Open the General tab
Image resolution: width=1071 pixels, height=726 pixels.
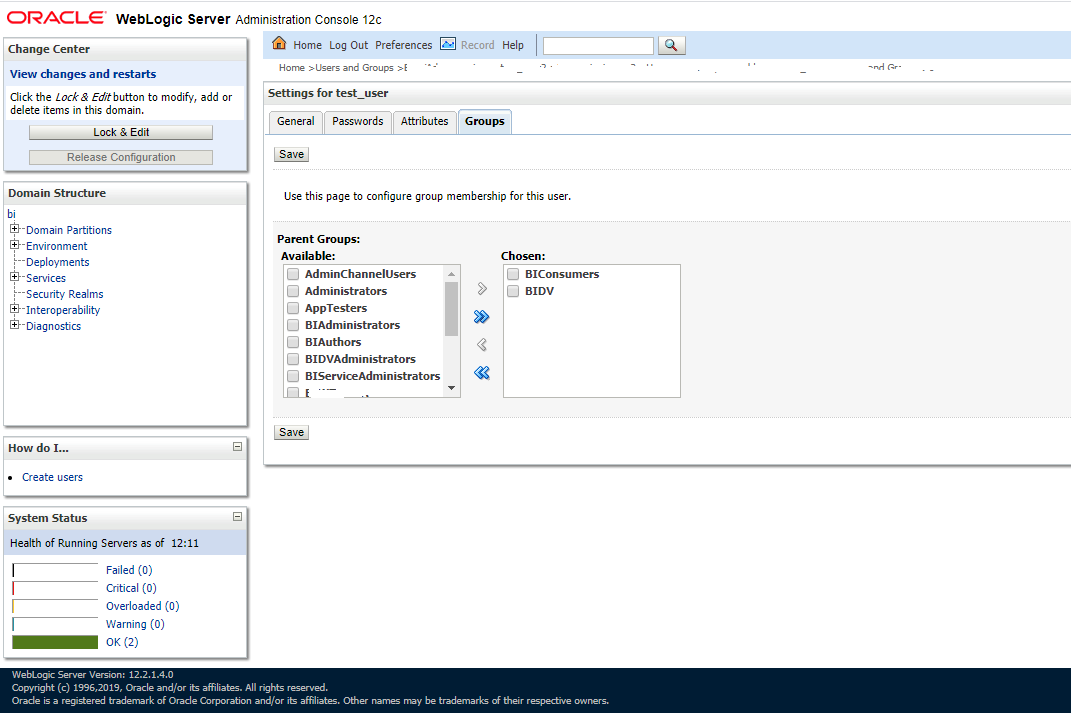296,122
